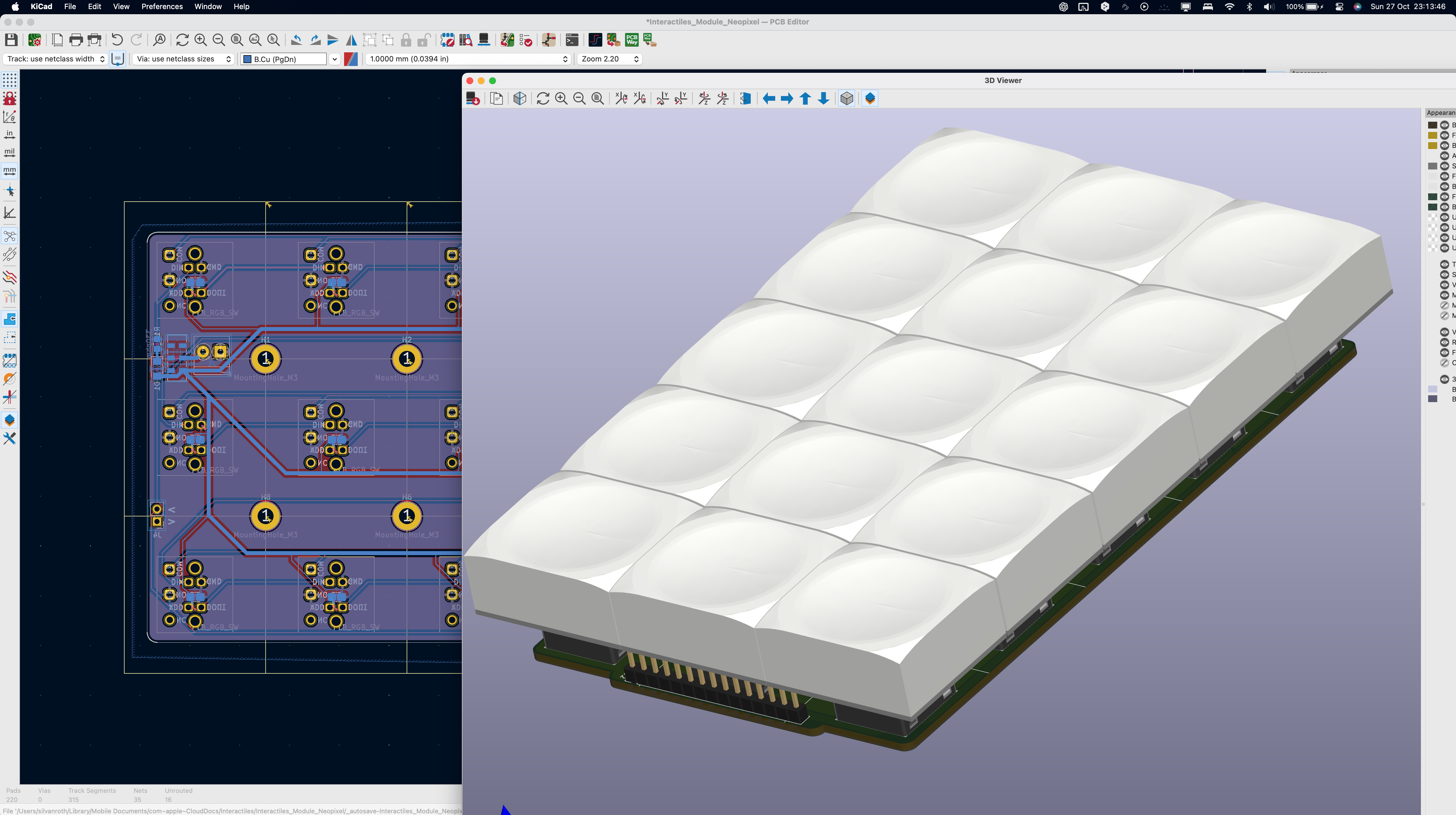Viewport: 1456px width, 815px height.
Task: Open the Via size dropdown
Action: 184,59
